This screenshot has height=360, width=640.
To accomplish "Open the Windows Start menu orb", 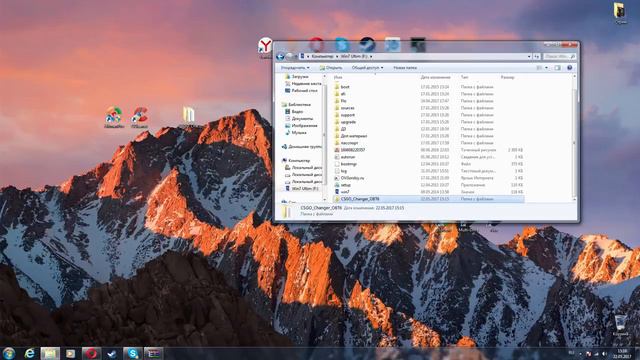I will point(9,353).
